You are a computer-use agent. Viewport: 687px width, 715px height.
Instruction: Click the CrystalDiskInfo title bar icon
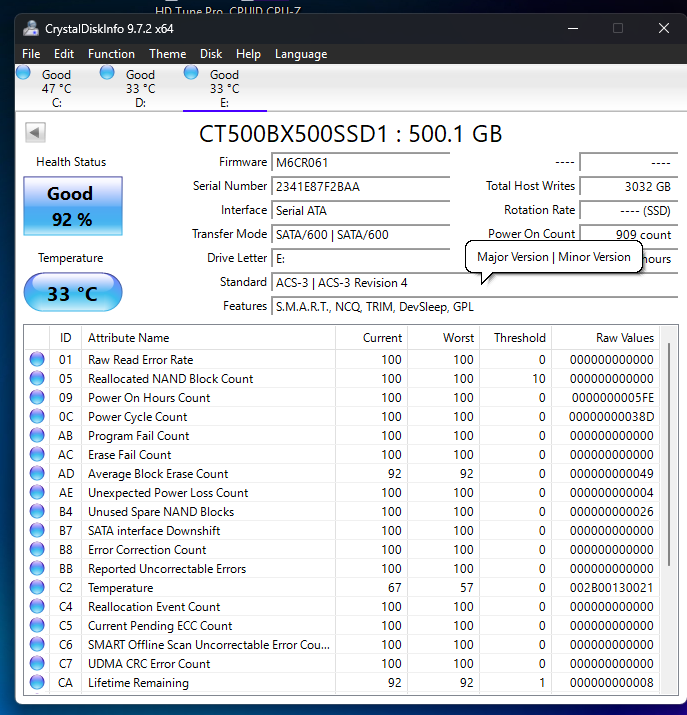(31, 29)
